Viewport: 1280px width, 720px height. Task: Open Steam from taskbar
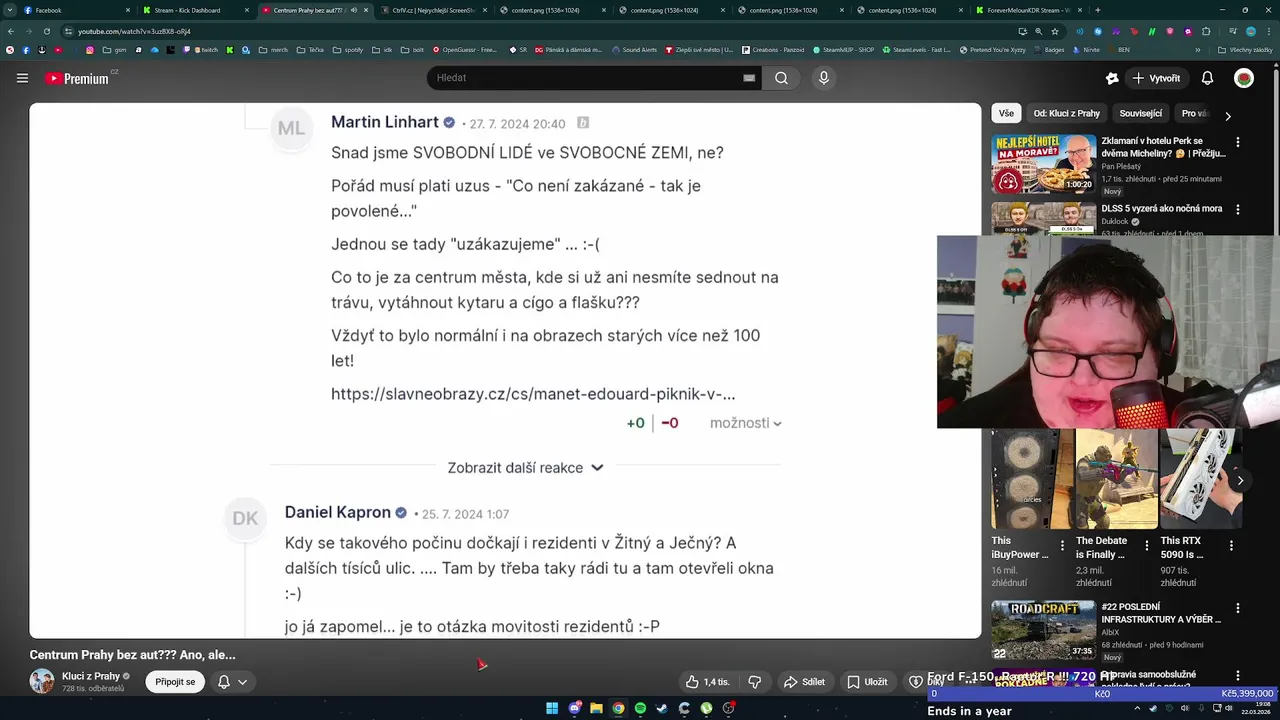coord(662,708)
